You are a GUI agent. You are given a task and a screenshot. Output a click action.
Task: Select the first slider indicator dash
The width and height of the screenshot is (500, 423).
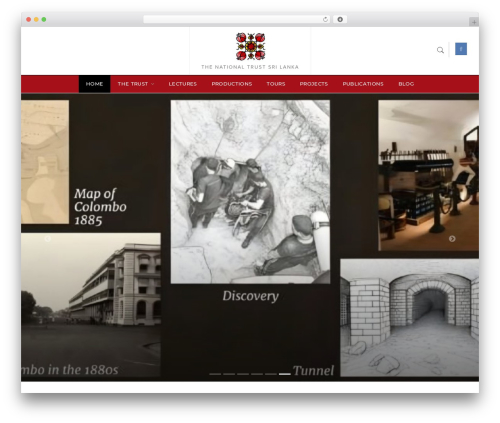tap(215, 374)
